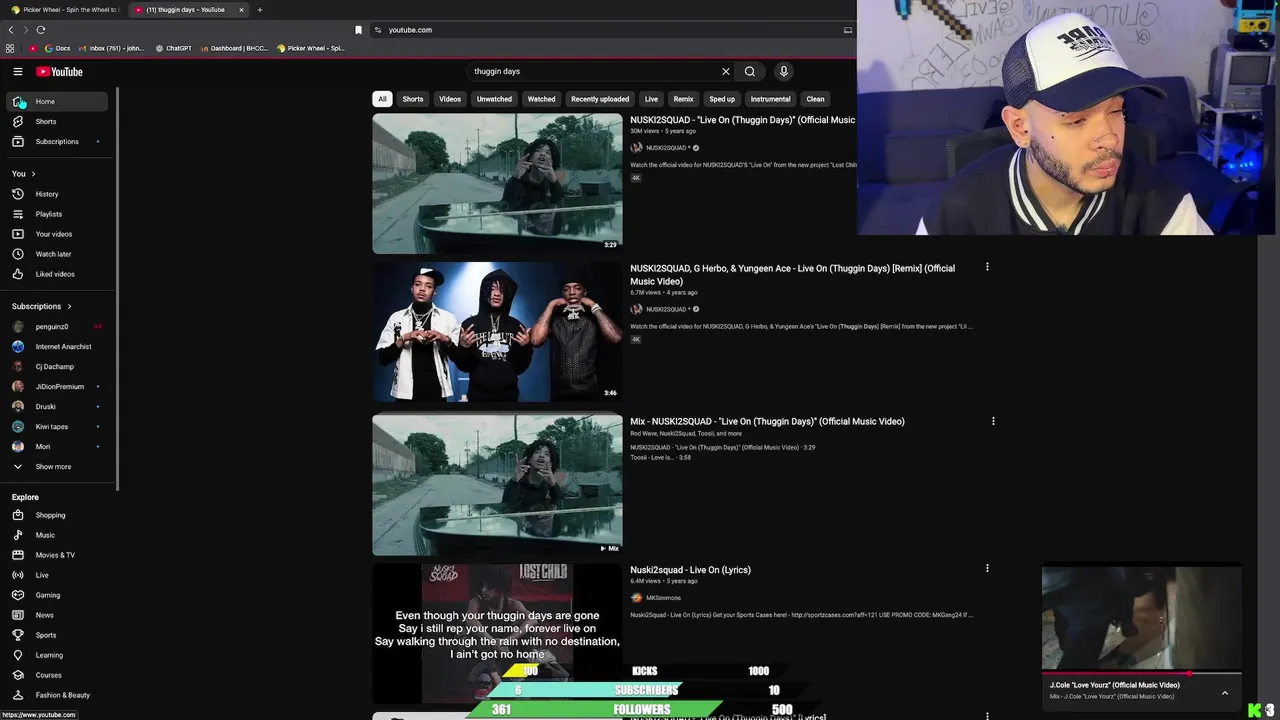The width and height of the screenshot is (1280, 720).
Task: Select the 'Videos' filter chip
Action: click(450, 99)
